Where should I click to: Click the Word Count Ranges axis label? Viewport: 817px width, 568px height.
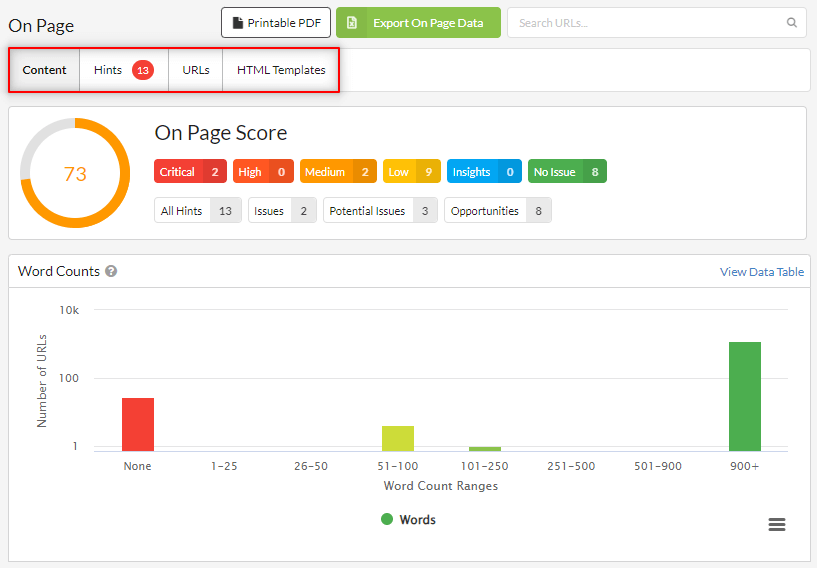click(x=441, y=486)
